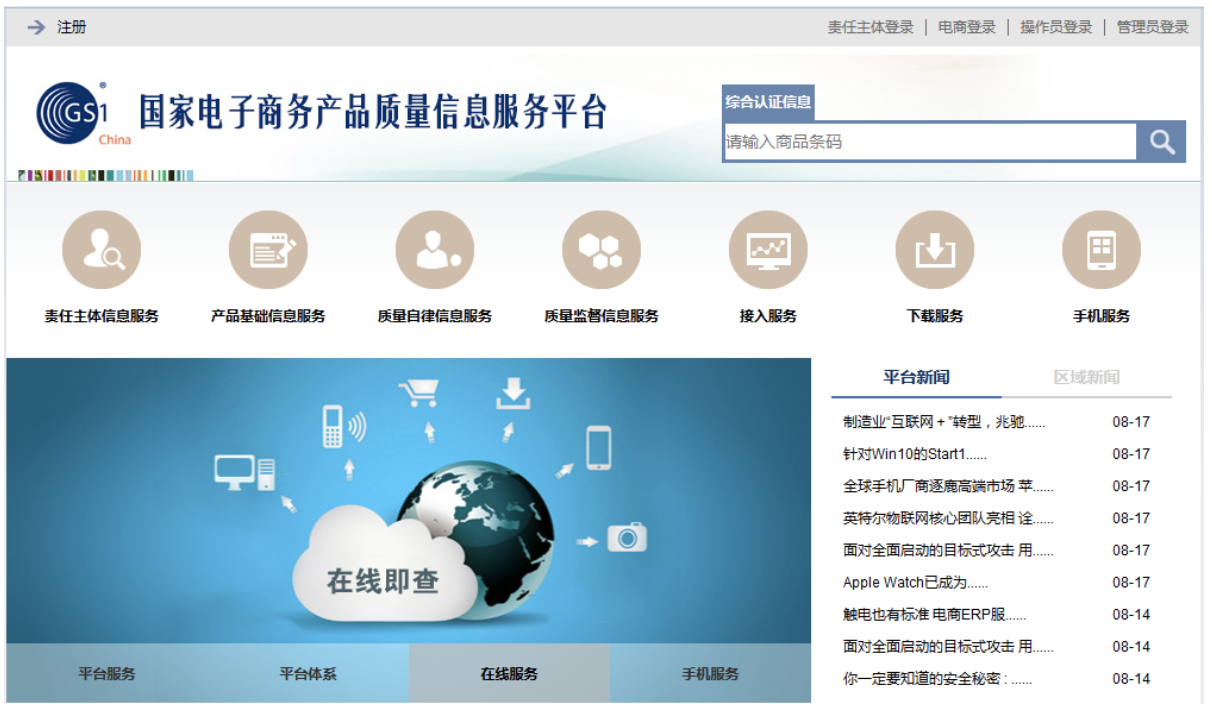Click the GS1 China logo
Screen dimensions: 1212x710
(x=82, y=114)
